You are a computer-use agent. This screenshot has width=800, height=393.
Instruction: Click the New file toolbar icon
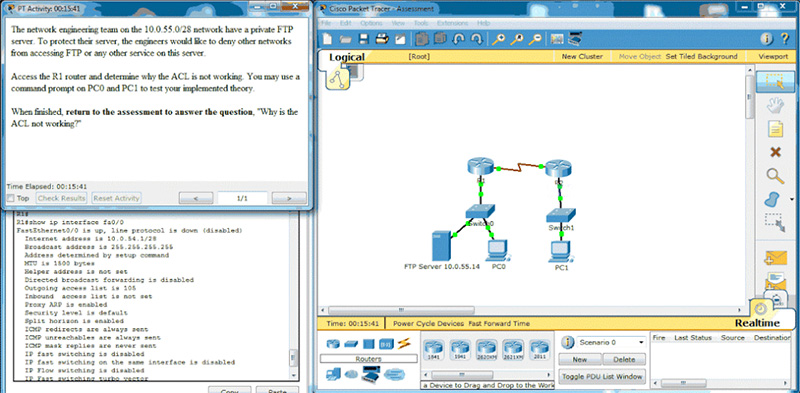[327, 39]
